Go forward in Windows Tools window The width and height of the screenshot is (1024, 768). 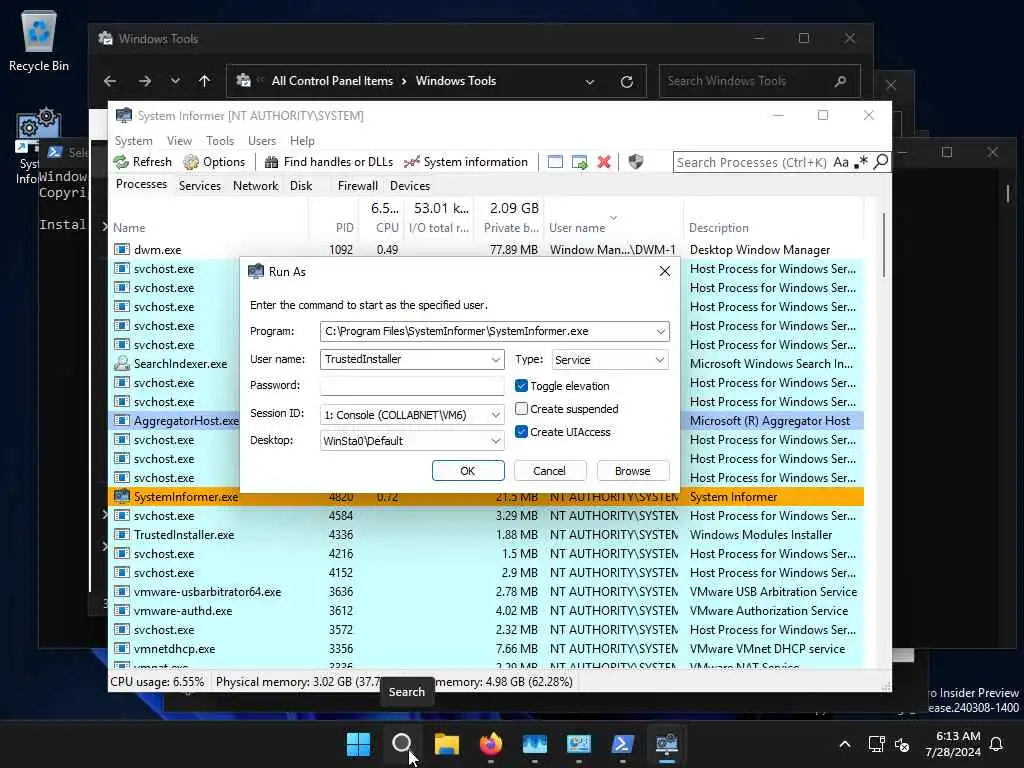coord(145,81)
